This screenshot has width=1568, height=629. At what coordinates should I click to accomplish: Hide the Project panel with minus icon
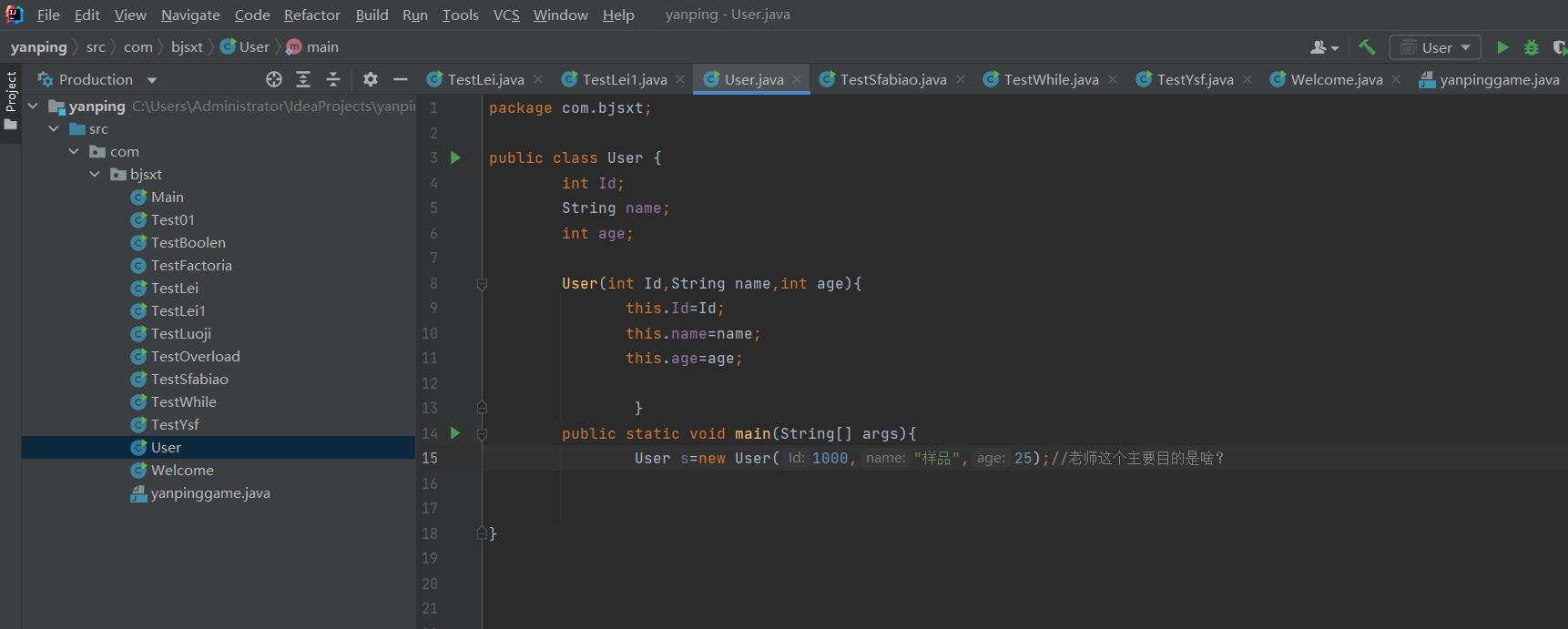pos(400,79)
